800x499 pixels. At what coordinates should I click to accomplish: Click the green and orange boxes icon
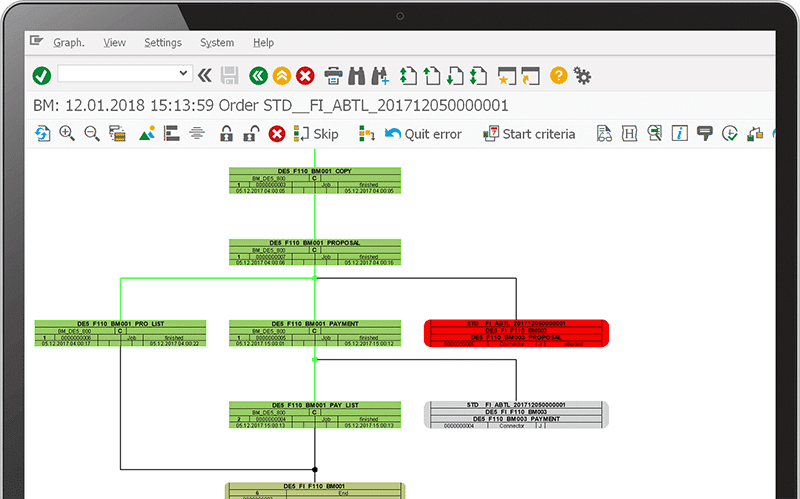(x=755, y=134)
